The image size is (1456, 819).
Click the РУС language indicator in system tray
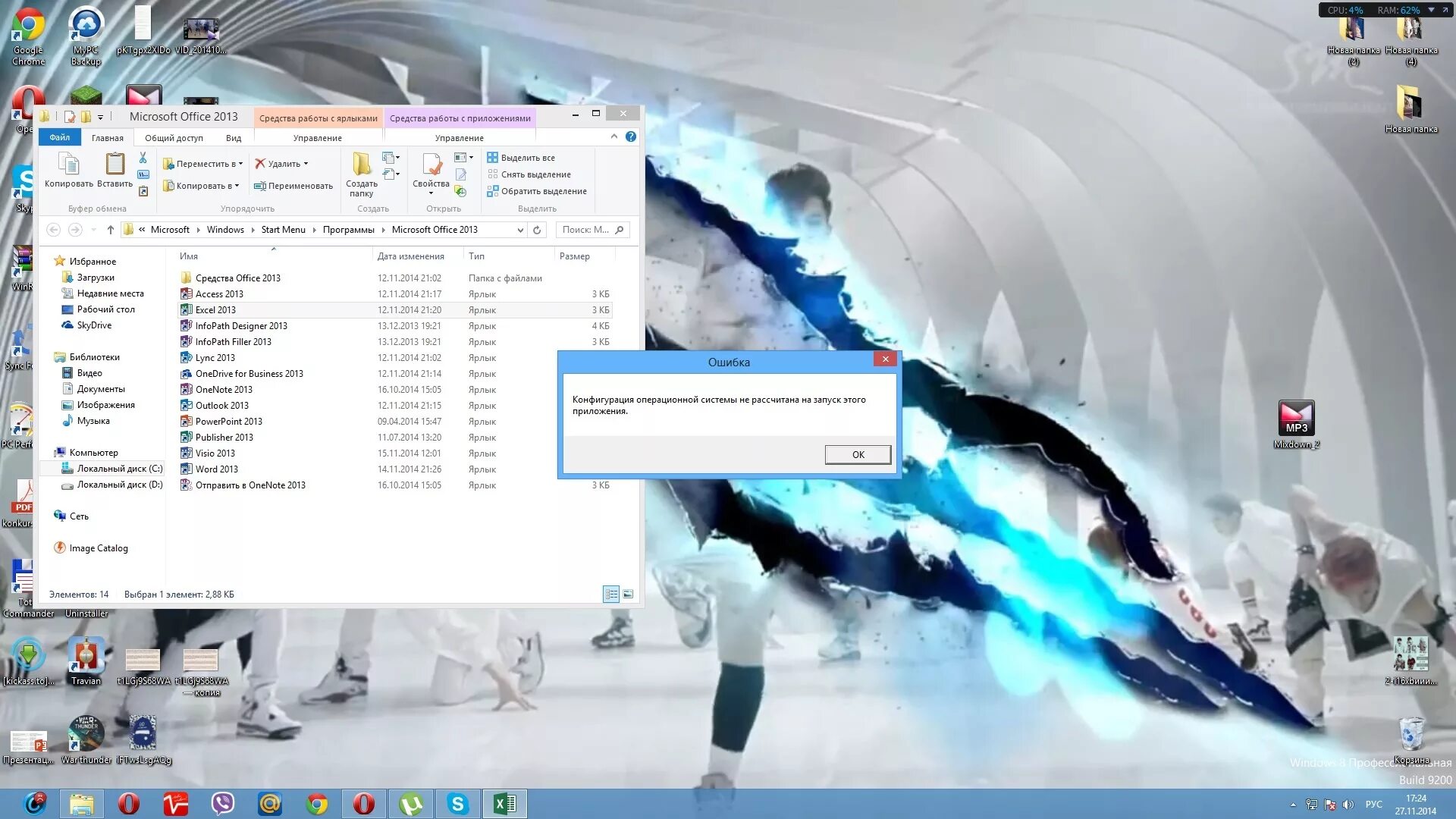1373,805
